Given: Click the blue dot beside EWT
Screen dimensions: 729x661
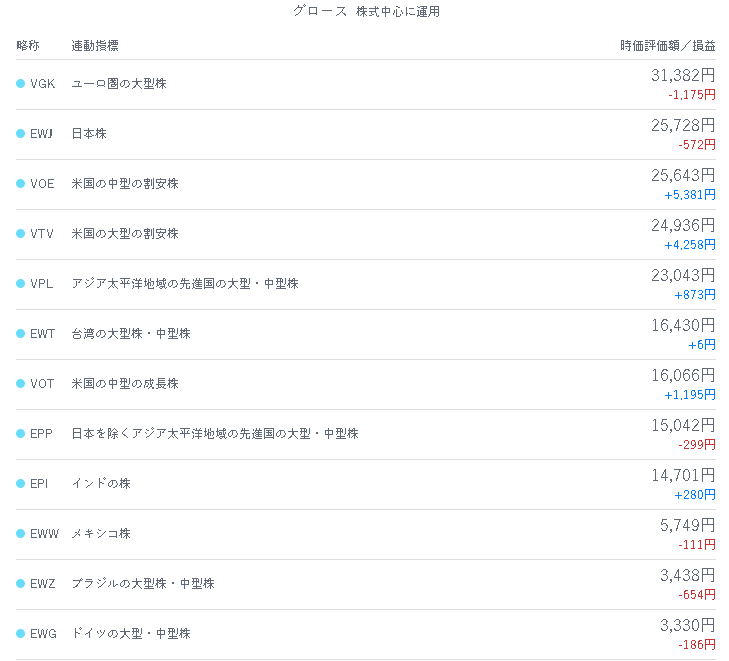Looking at the screenshot, I should point(20,334).
